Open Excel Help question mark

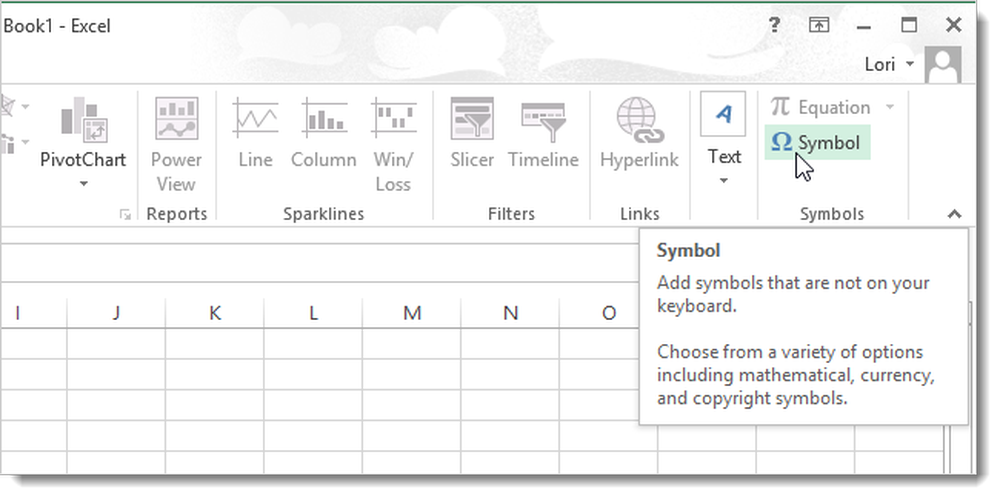click(x=774, y=25)
